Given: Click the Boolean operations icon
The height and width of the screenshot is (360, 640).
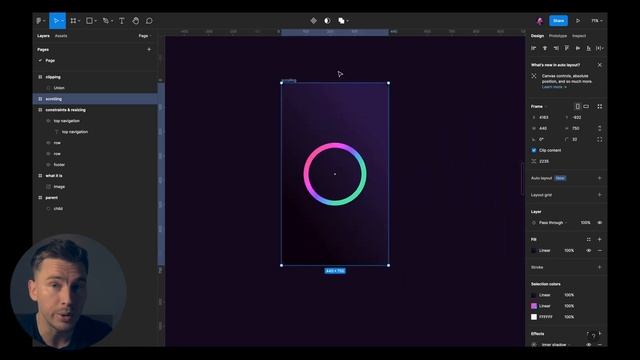Looking at the screenshot, I should (342, 21).
